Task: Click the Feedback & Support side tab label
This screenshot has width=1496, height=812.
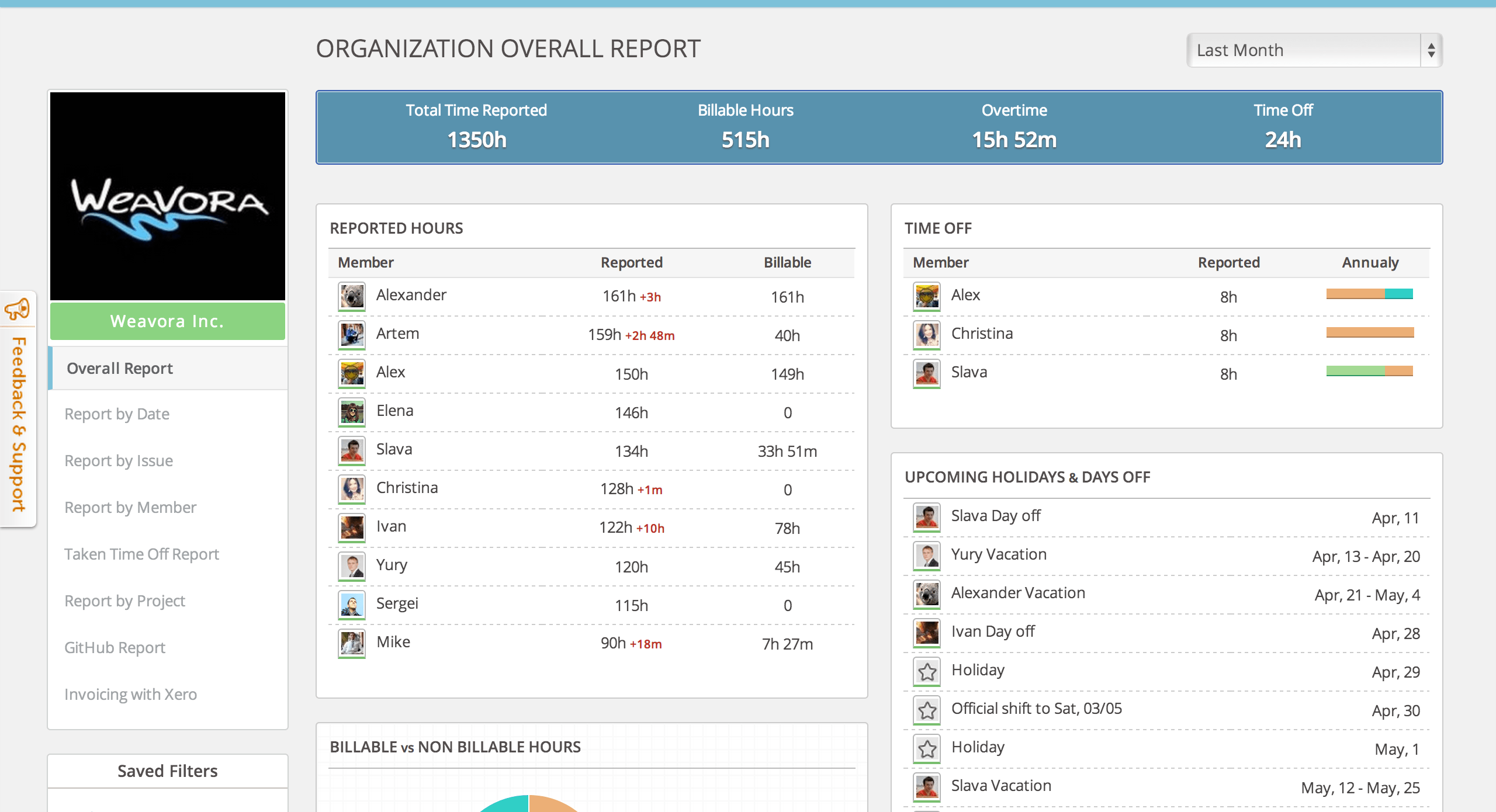Action: click(18, 424)
